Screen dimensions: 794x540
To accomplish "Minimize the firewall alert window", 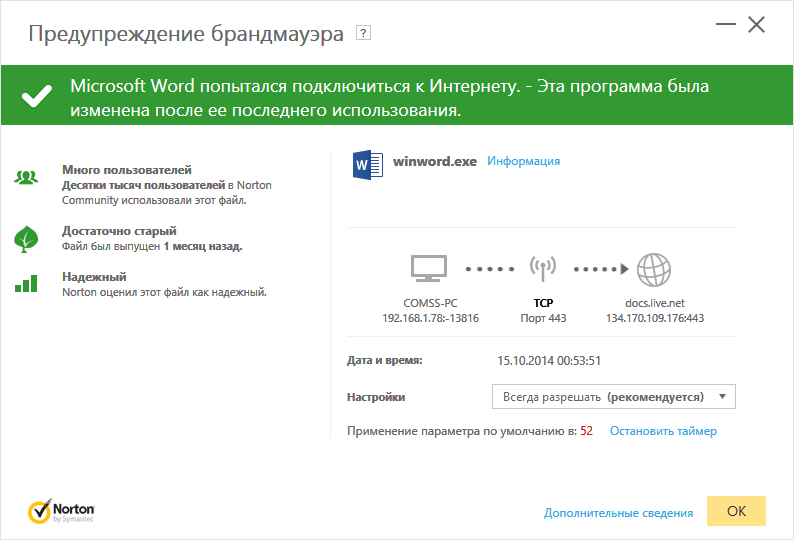I will click(x=726, y=24).
